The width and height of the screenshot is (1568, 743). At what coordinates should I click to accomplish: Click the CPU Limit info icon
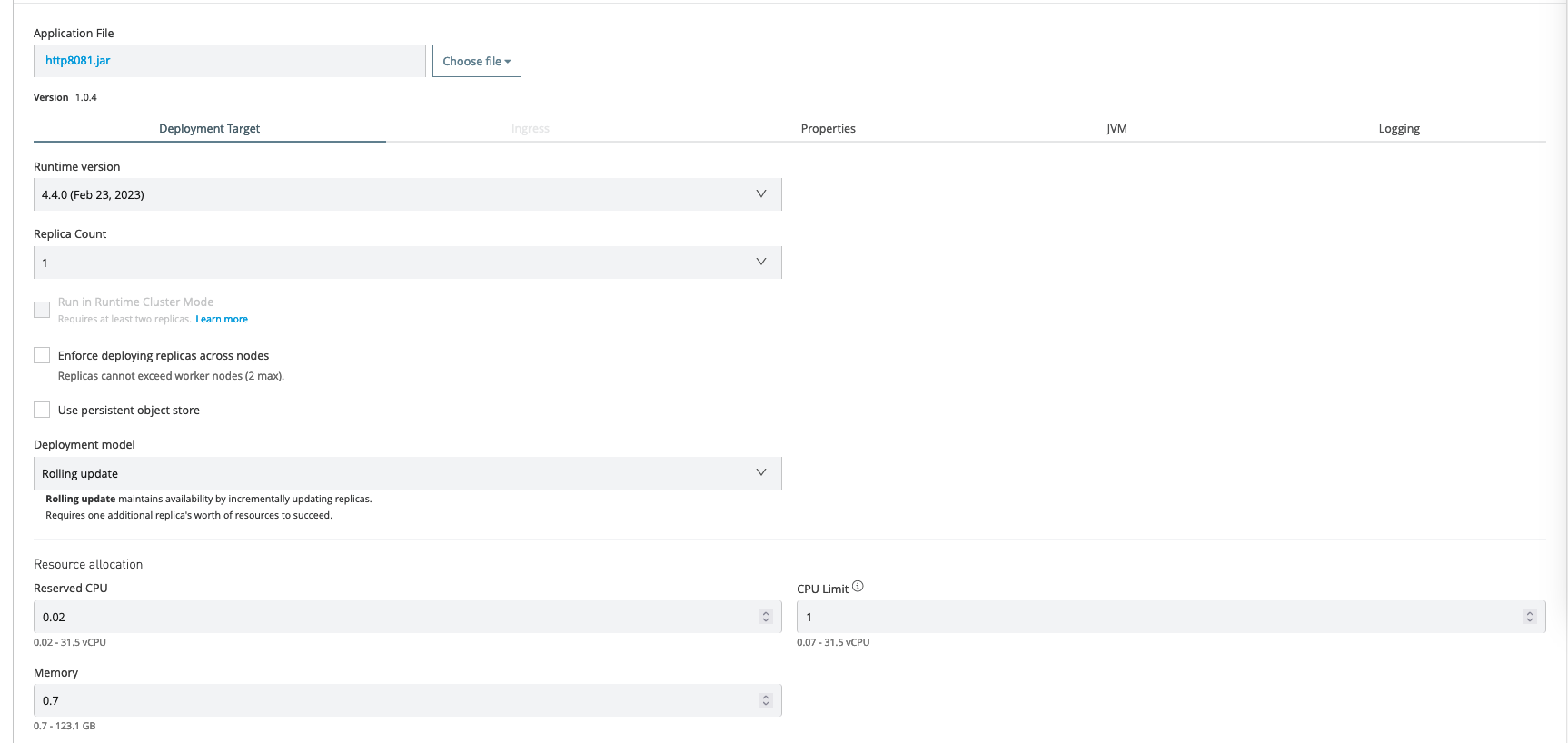pos(858,587)
